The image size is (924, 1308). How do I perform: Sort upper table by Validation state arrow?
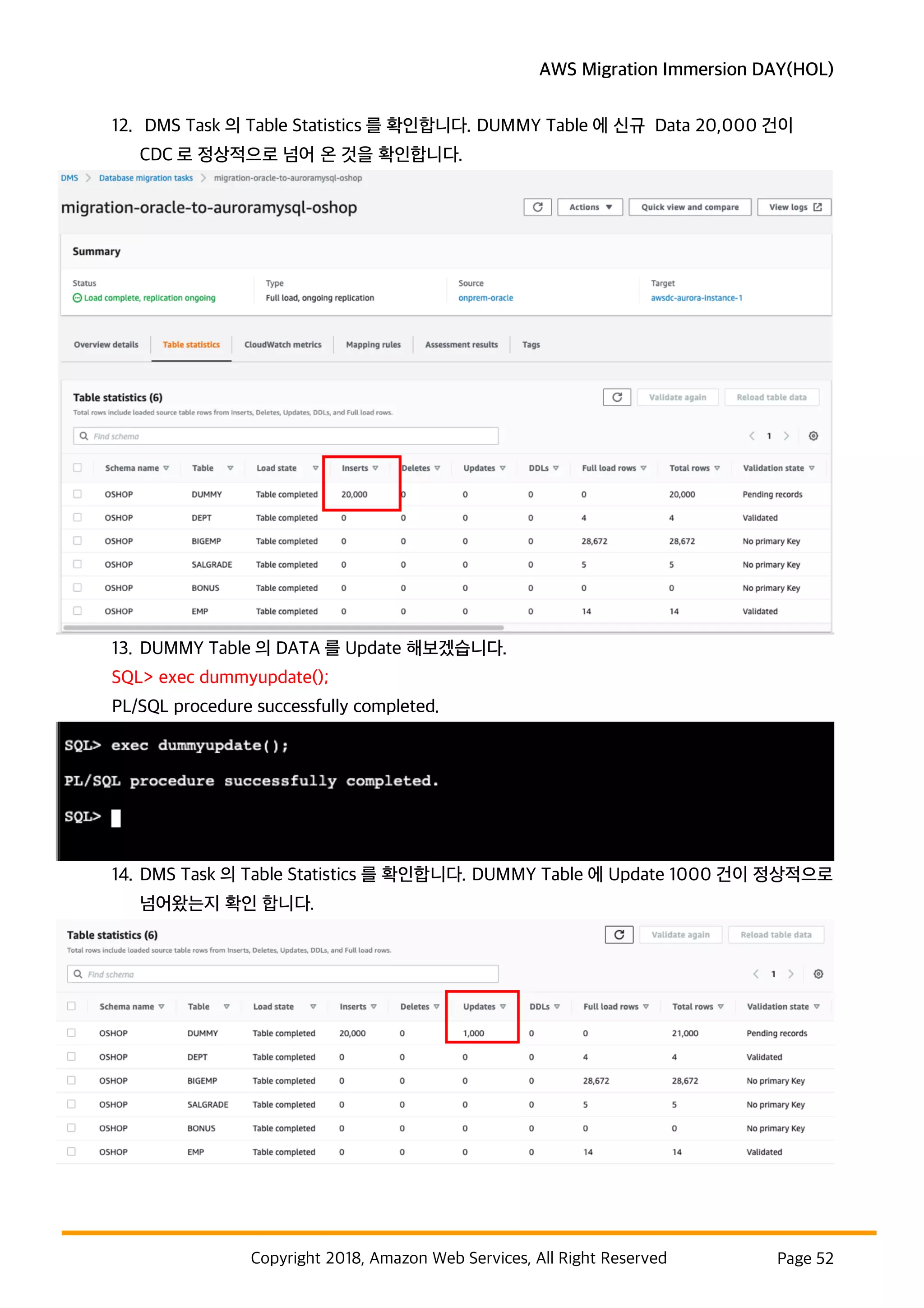pyautogui.click(x=811, y=468)
